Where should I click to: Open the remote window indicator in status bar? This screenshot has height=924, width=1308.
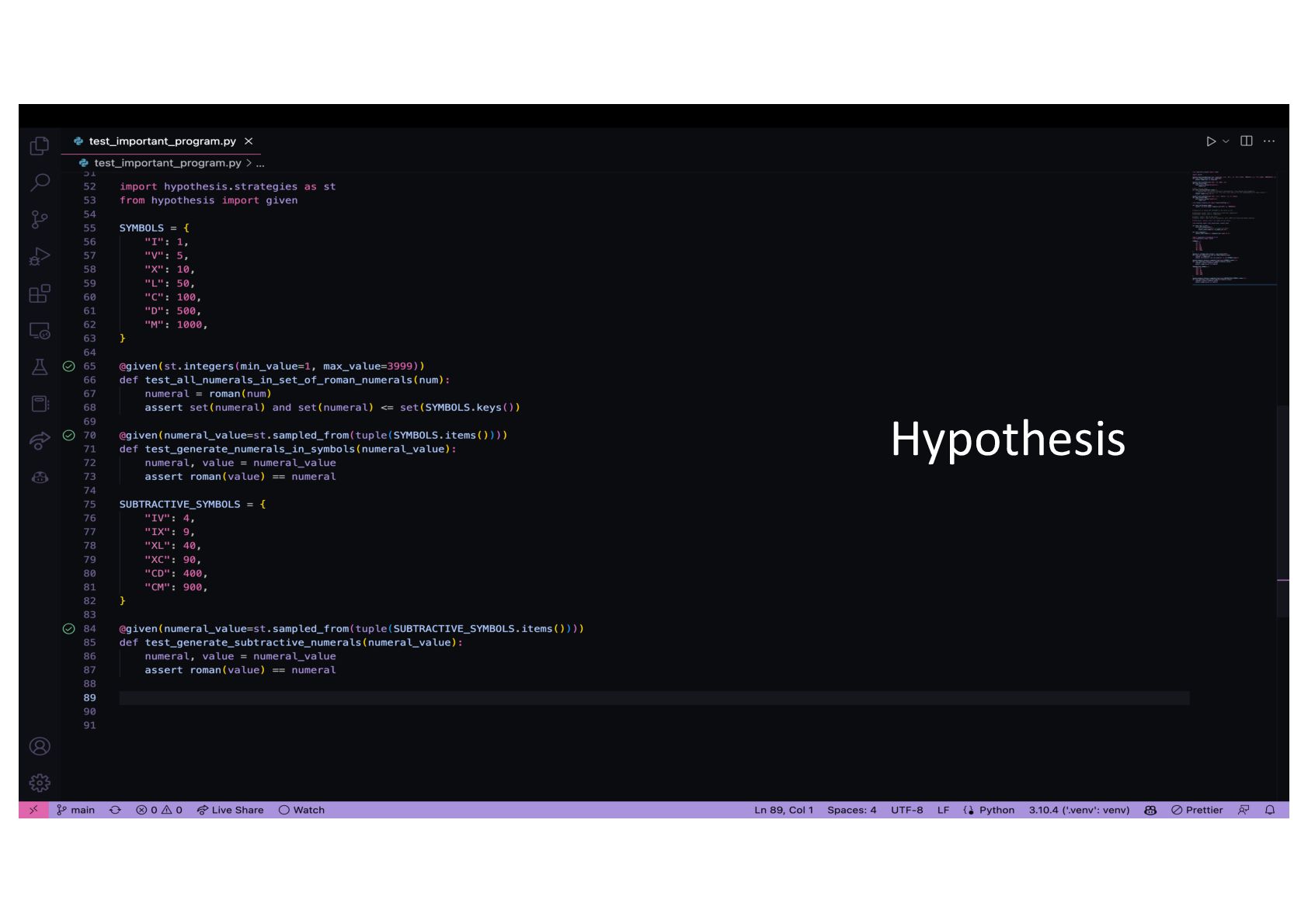pos(33,810)
